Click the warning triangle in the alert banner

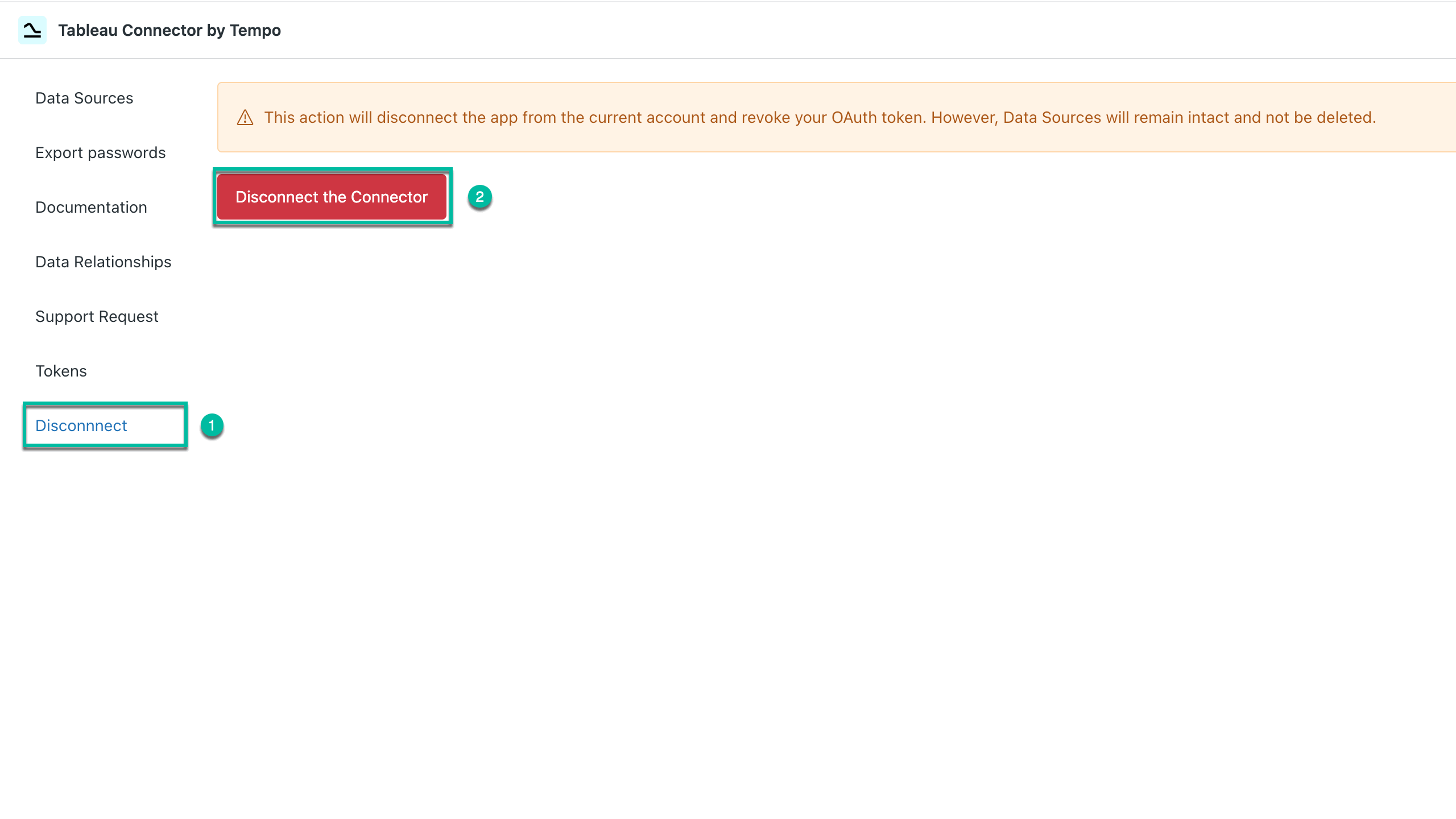245,118
